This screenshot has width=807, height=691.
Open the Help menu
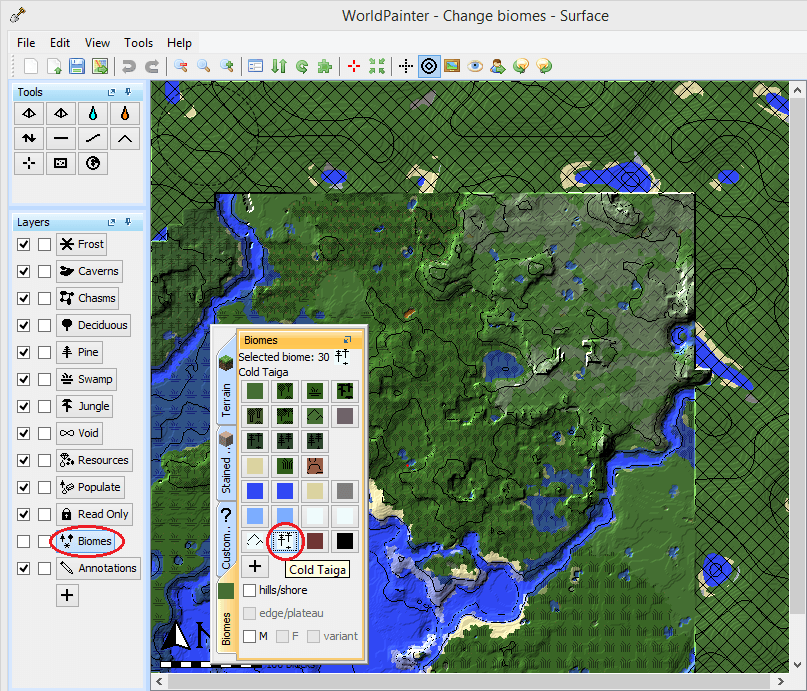coord(179,43)
